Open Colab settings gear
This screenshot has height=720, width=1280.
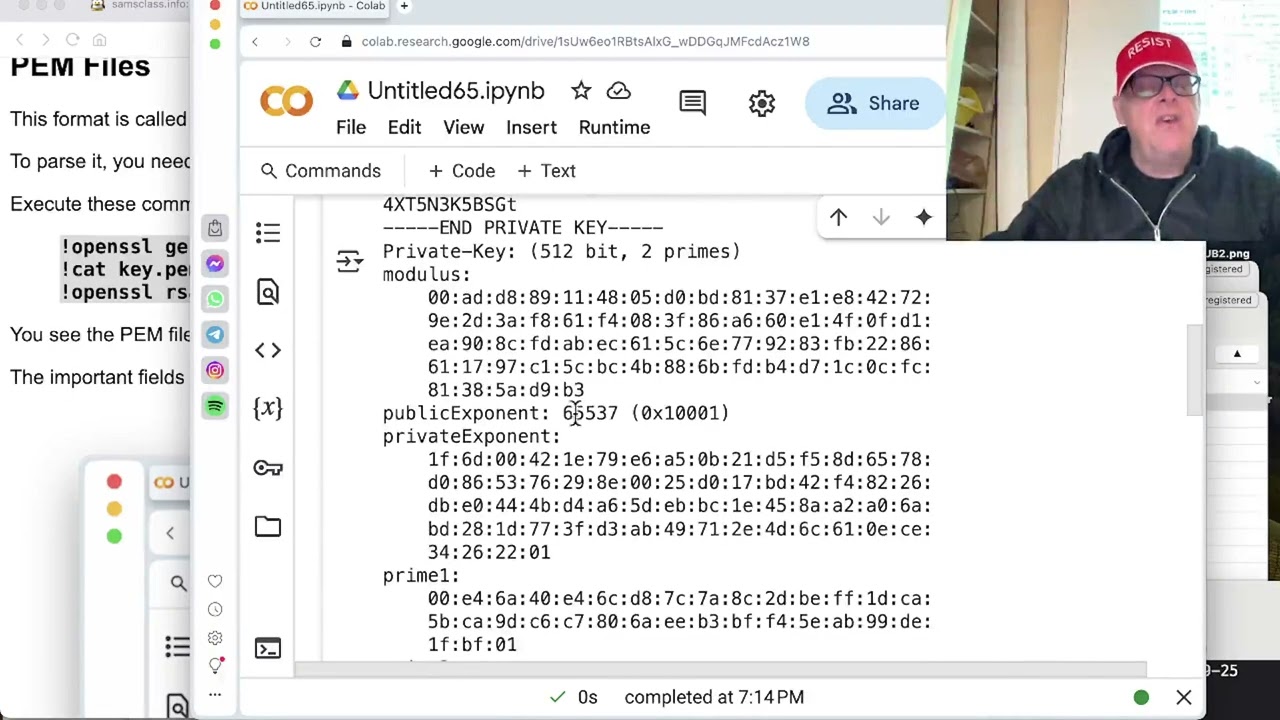pos(762,103)
